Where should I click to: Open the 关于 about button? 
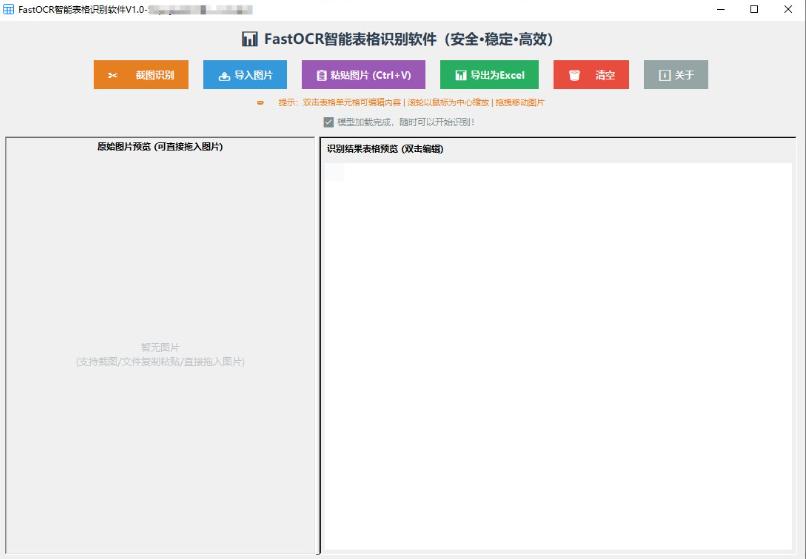[x=676, y=75]
